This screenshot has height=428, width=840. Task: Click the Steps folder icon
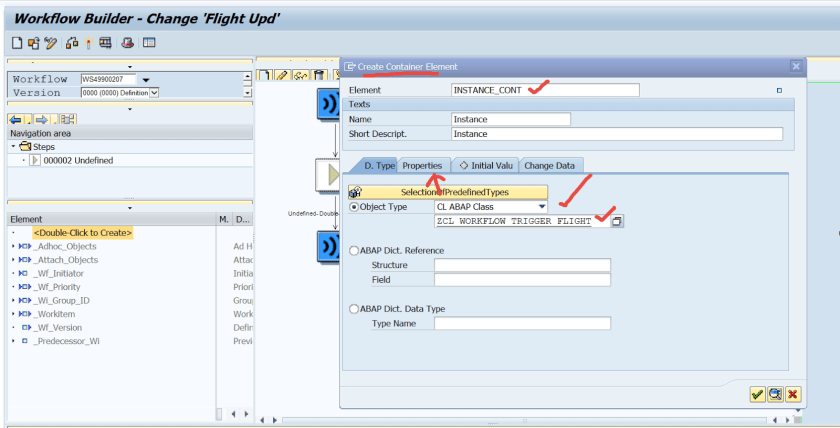[x=25, y=146]
